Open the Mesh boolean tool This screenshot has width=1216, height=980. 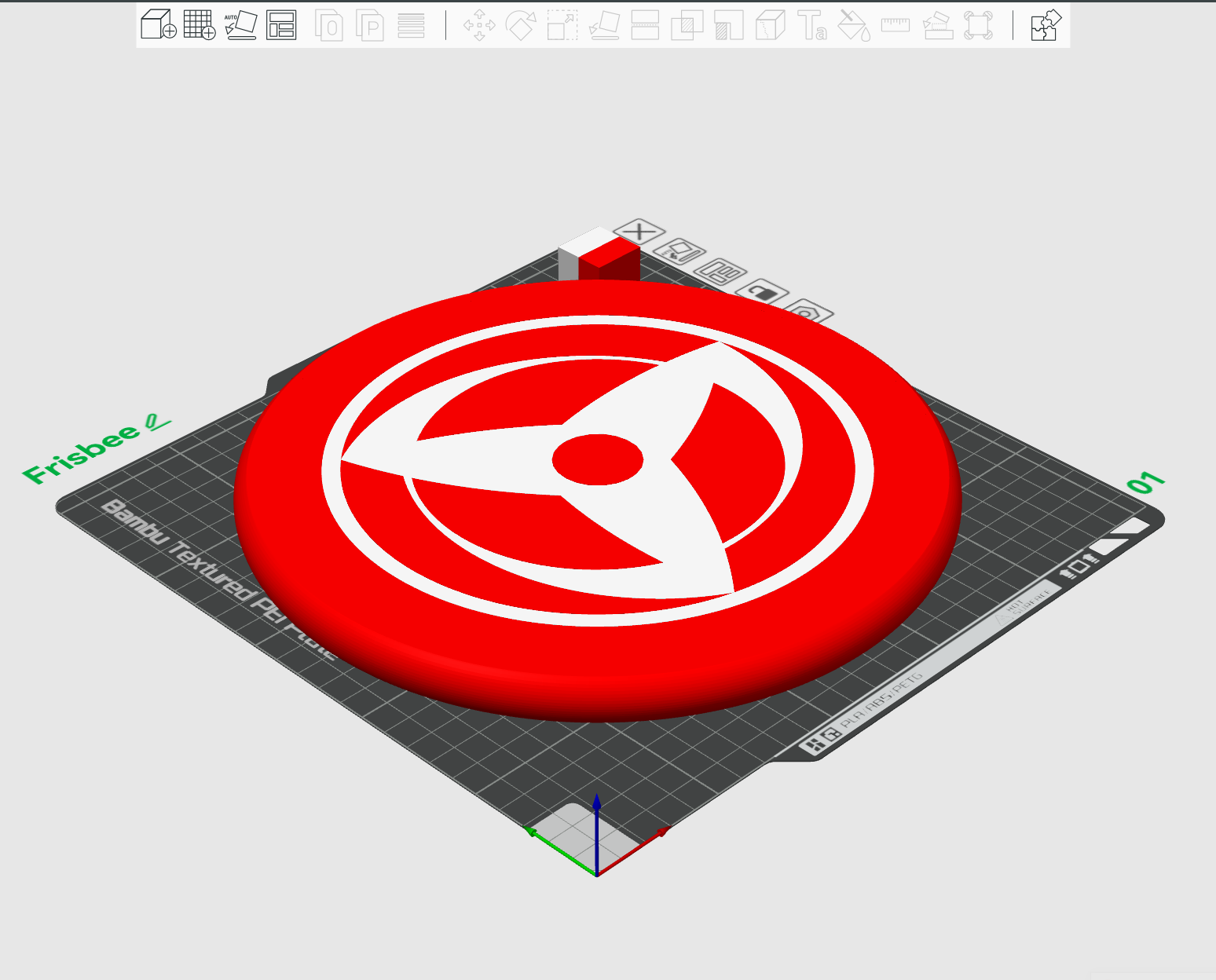click(687, 25)
